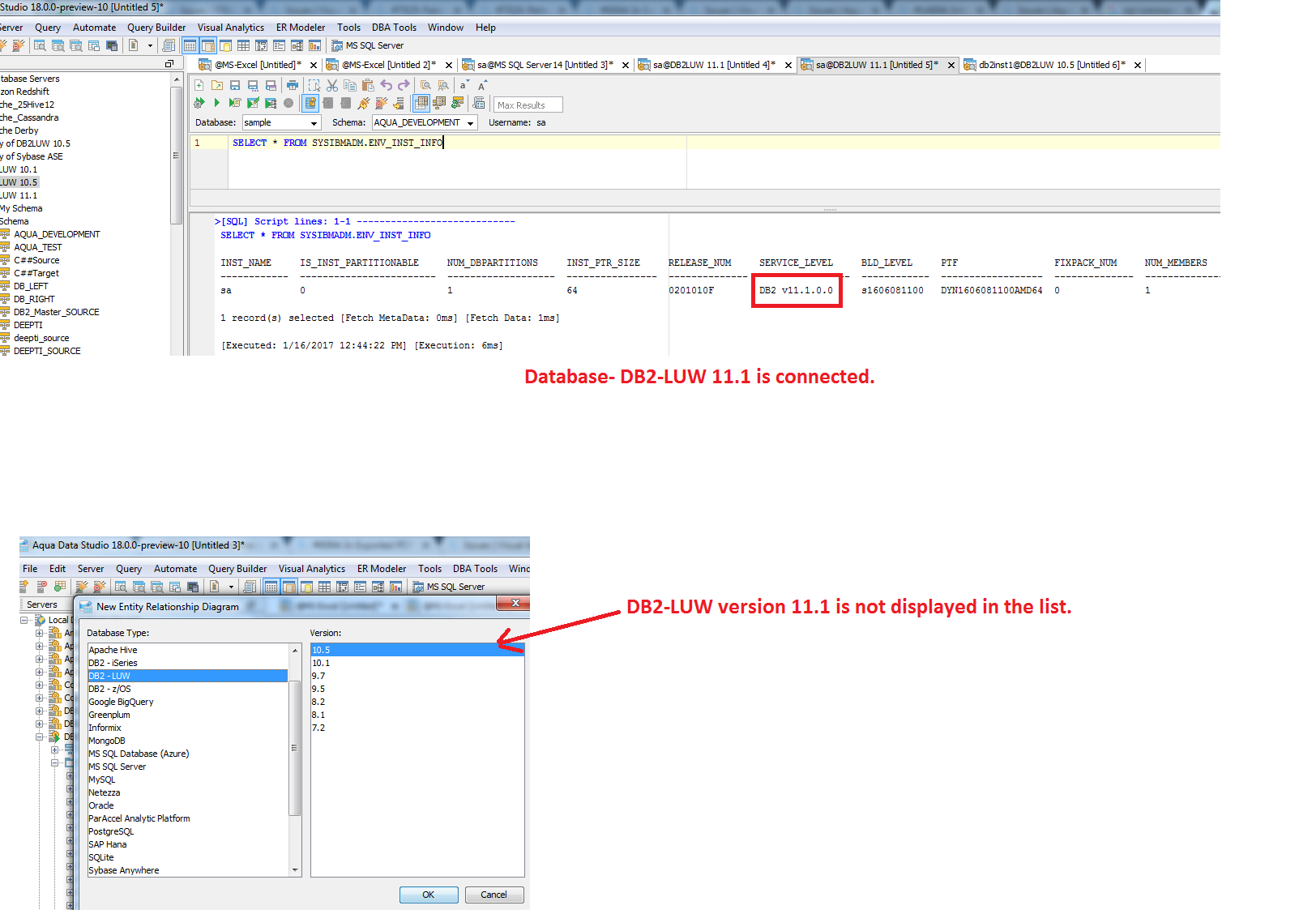Screen dimensions: 1316x914
Task: Open the File menu in lower window
Action: pos(30,569)
